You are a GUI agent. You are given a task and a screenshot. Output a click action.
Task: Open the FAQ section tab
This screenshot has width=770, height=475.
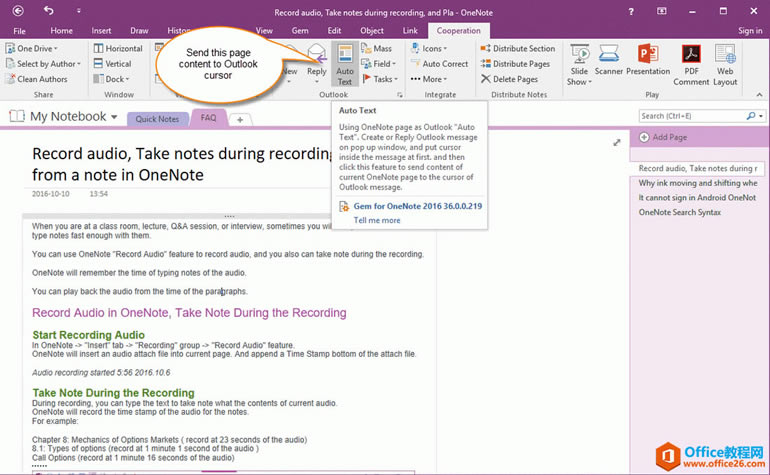208,118
